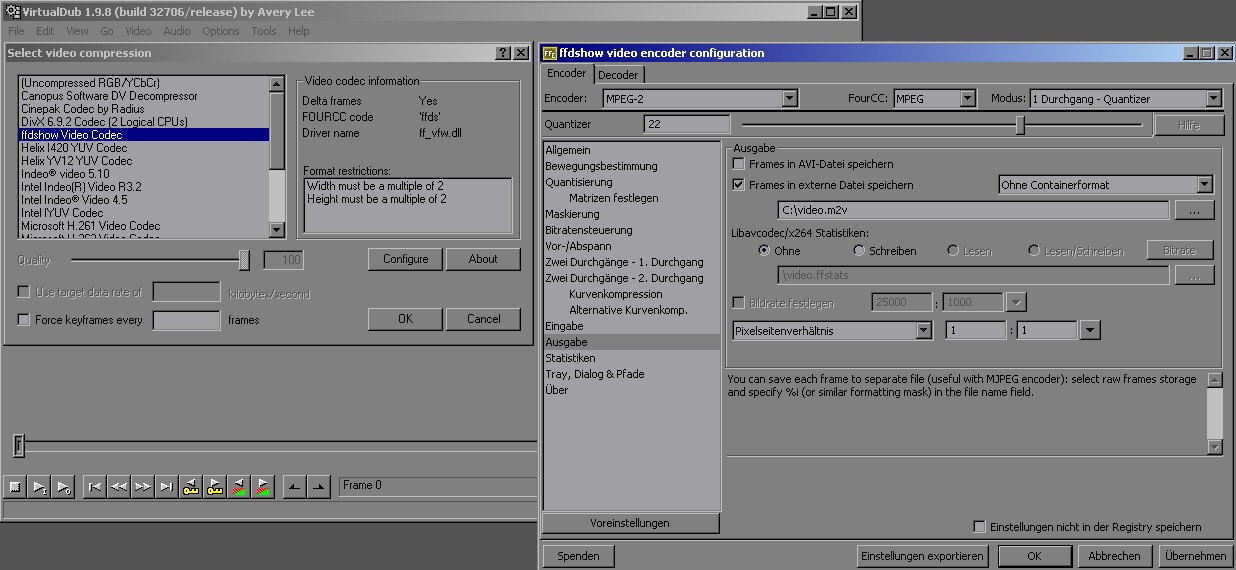This screenshot has height=570, width=1236.
Task: Select the Lesen statistics radio button
Action: point(953,251)
